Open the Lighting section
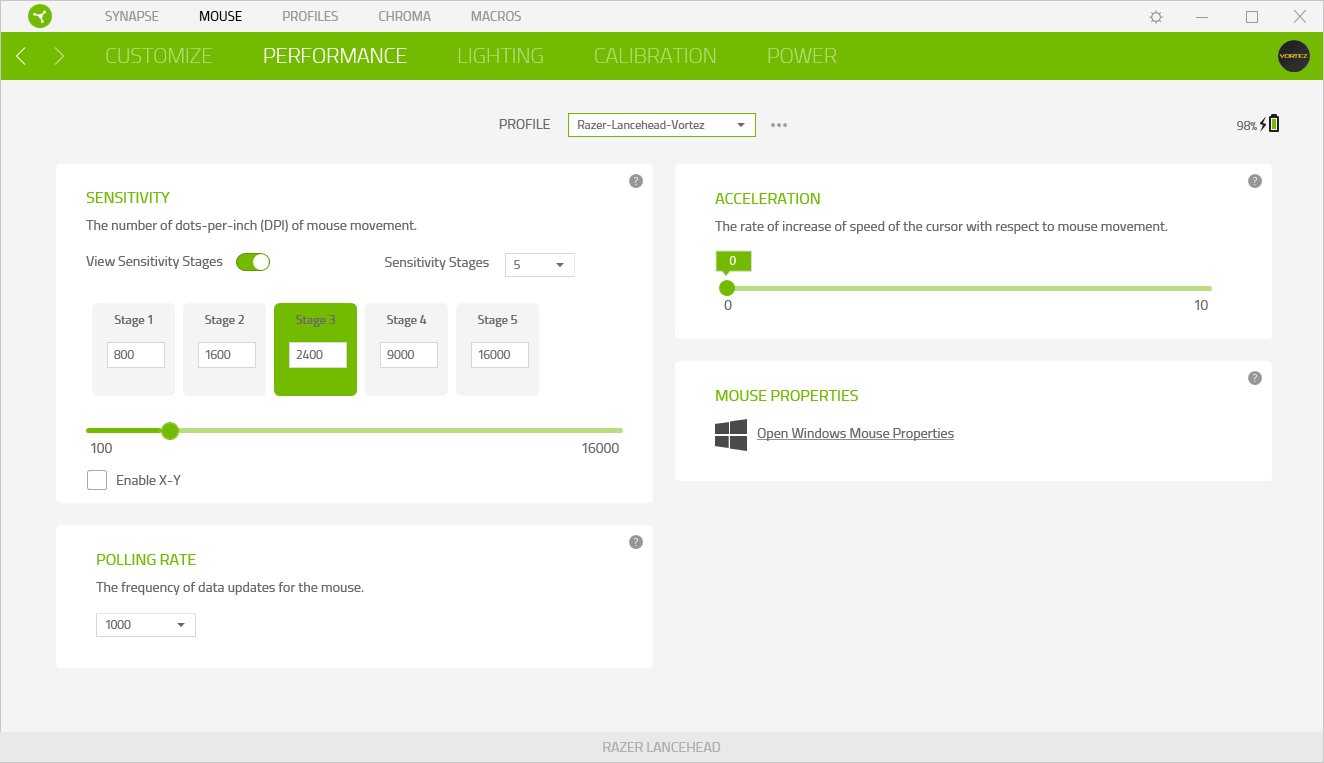Image resolution: width=1324 pixels, height=763 pixels. 501,56
